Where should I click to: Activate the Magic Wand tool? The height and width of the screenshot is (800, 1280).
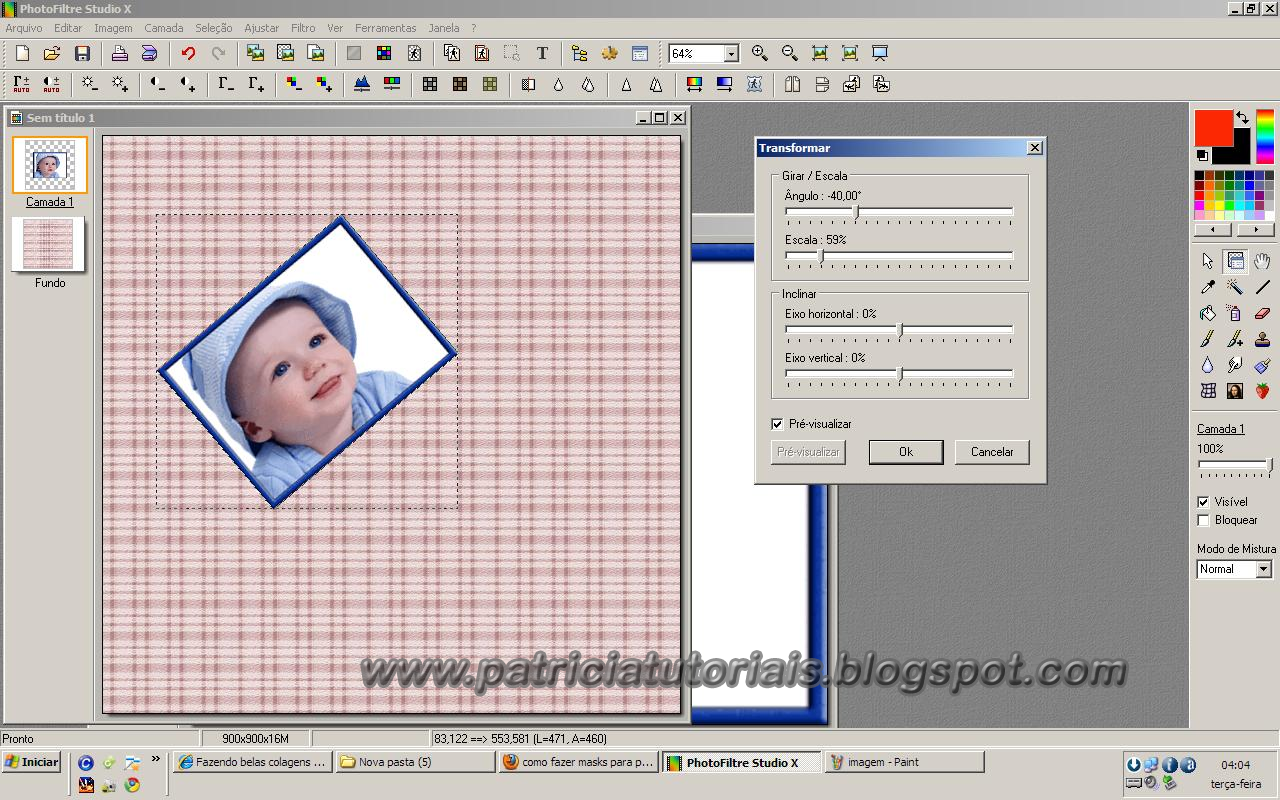pyautogui.click(x=1233, y=287)
